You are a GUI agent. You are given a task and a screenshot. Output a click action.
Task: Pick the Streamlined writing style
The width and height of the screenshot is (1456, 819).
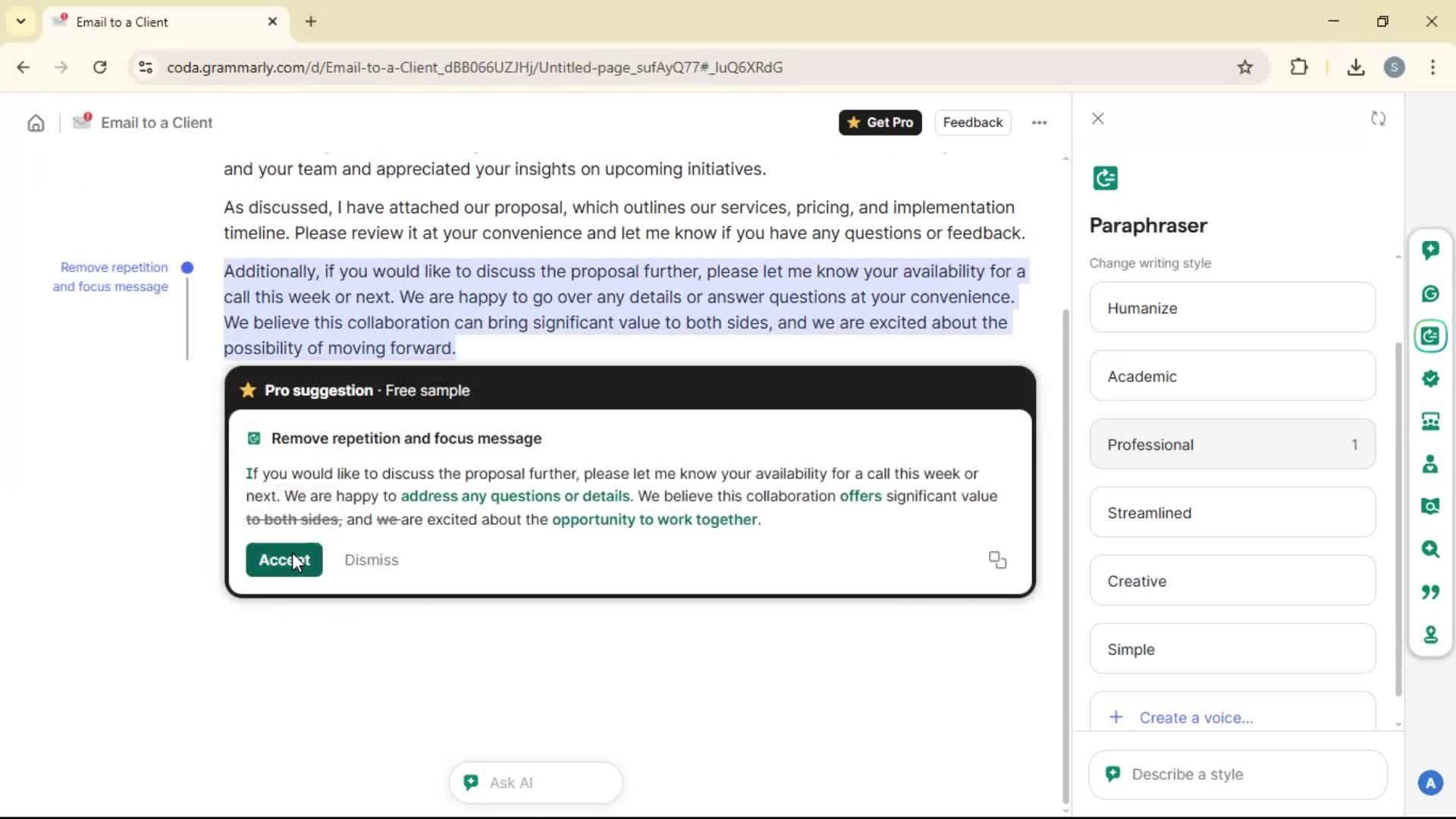(x=1232, y=513)
